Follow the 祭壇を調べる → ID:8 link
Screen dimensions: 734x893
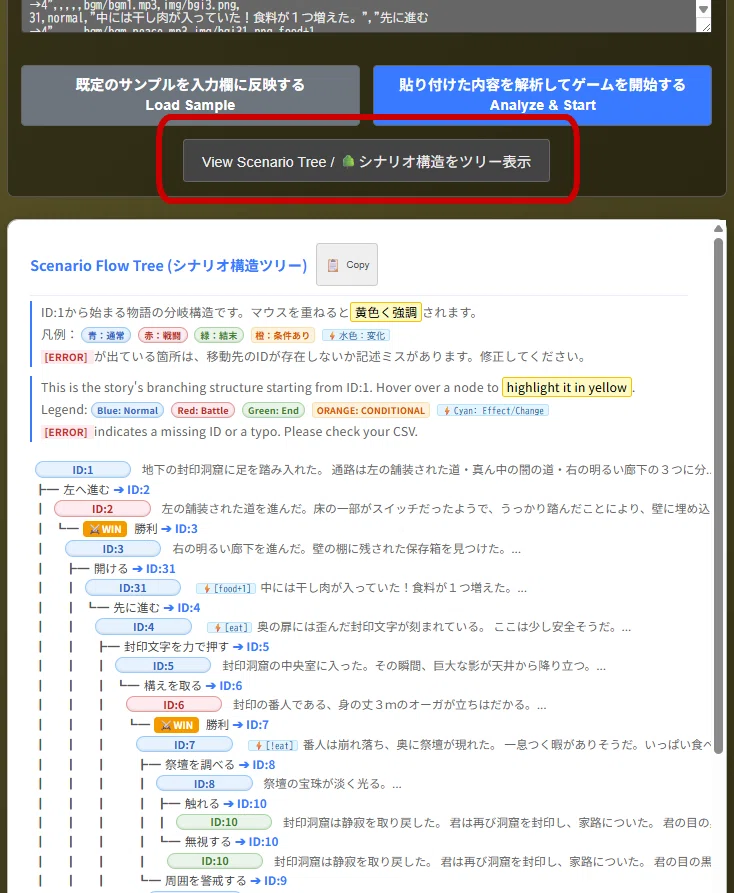(220, 765)
